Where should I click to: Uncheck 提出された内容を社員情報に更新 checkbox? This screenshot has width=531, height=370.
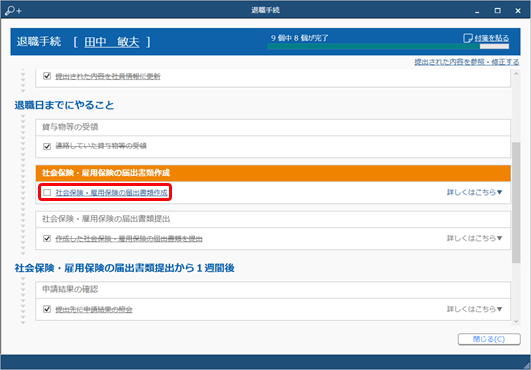click(47, 76)
